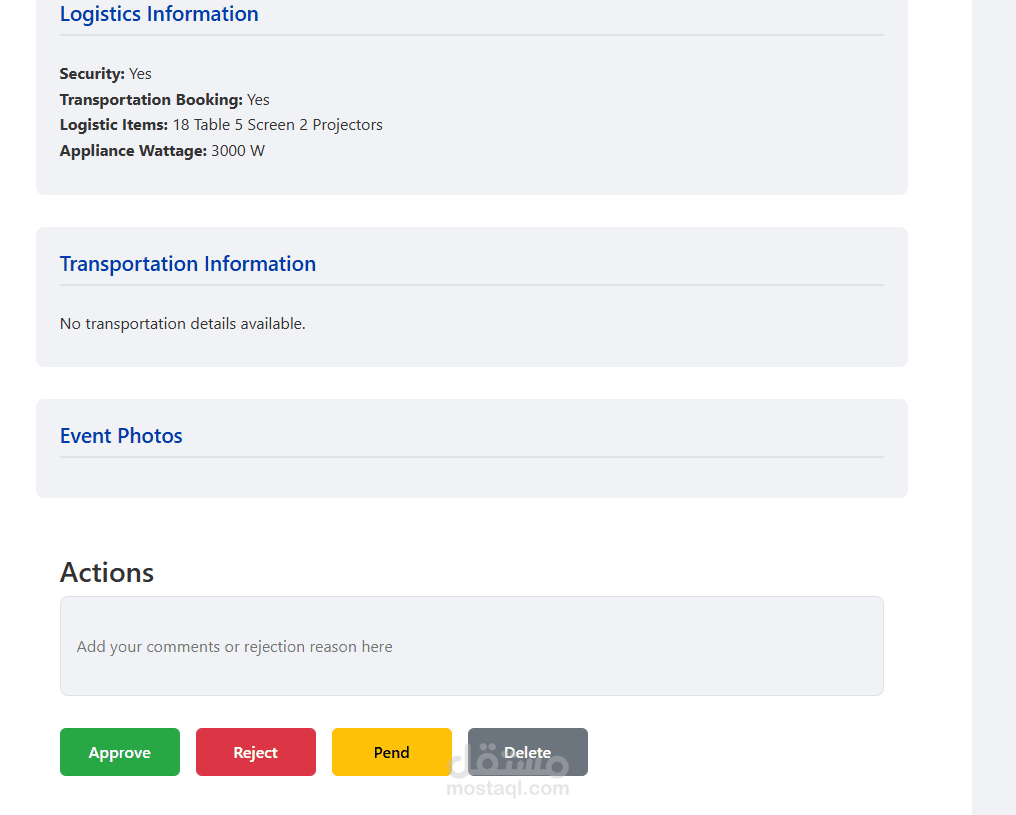This screenshot has width=1016, height=815.
Task: Click the Transportation Information heading
Action: (x=188, y=264)
